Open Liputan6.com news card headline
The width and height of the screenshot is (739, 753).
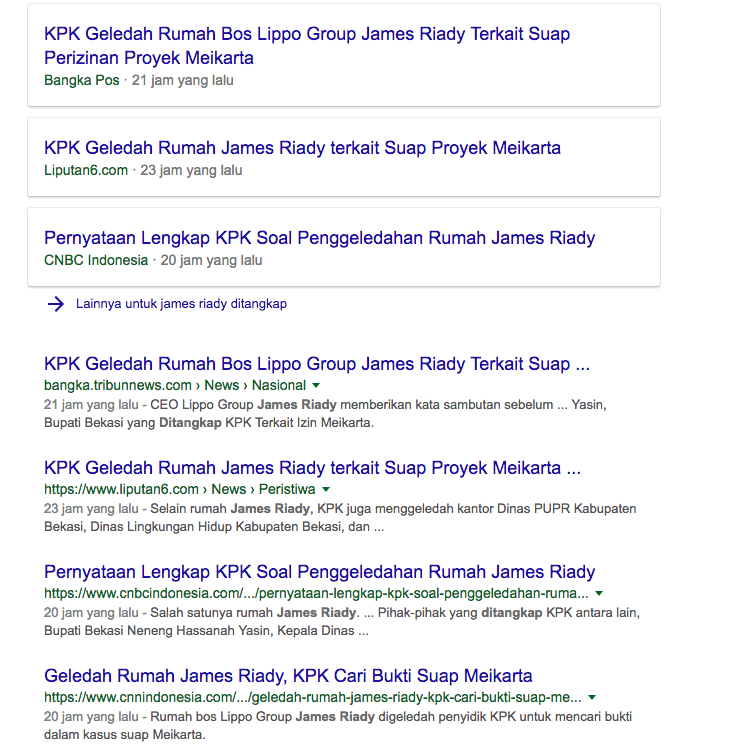[x=302, y=148]
